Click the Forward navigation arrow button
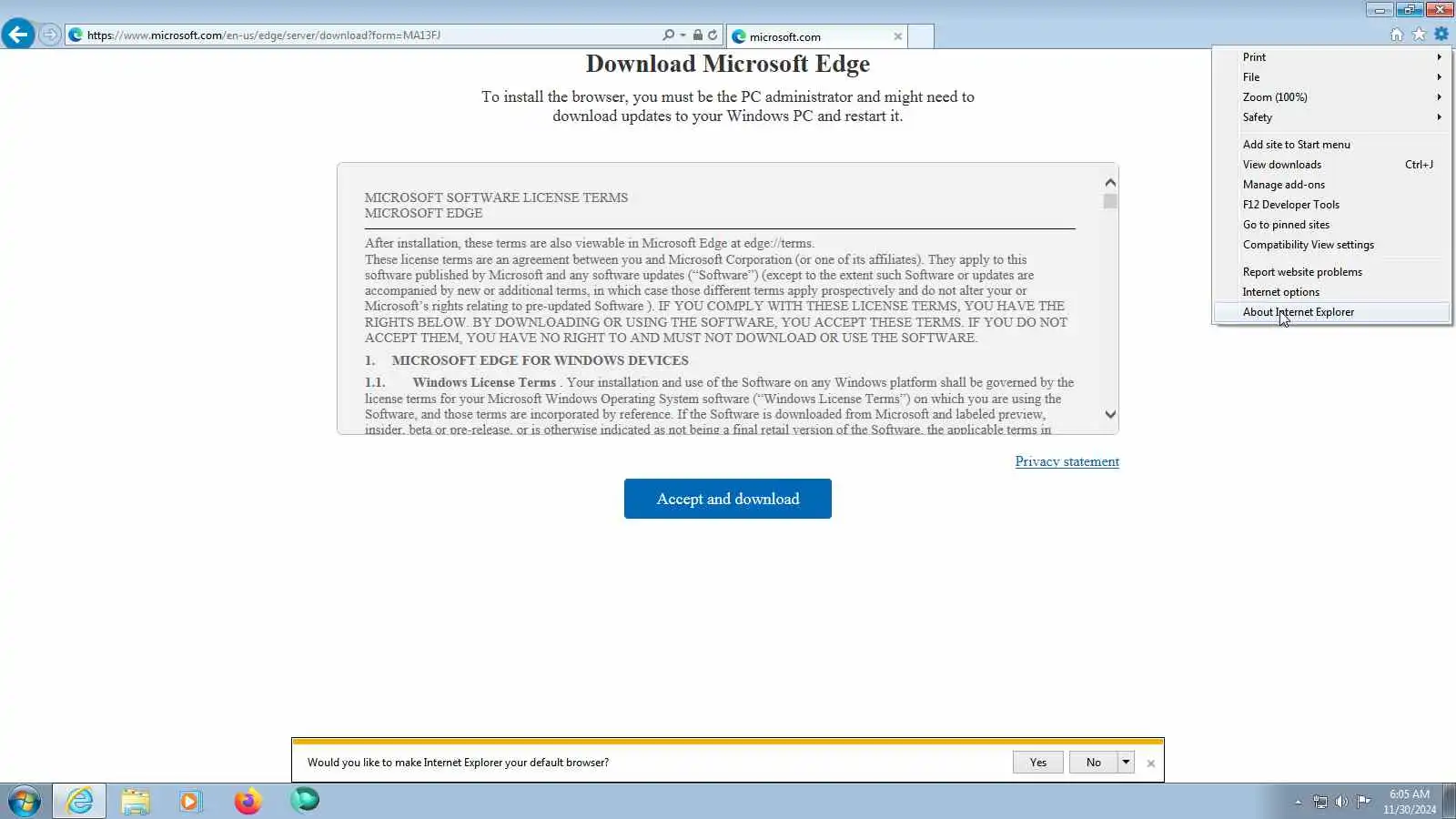This screenshot has height=819, width=1456. [49, 35]
